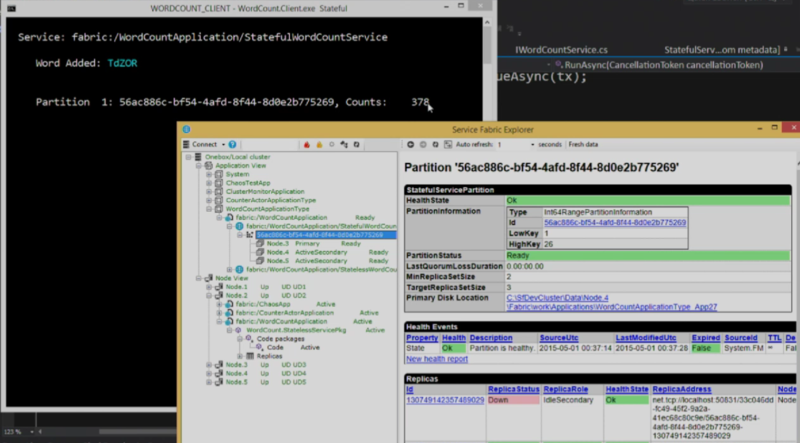
Task: Click the Node View computers icon
Action: (x=209, y=278)
